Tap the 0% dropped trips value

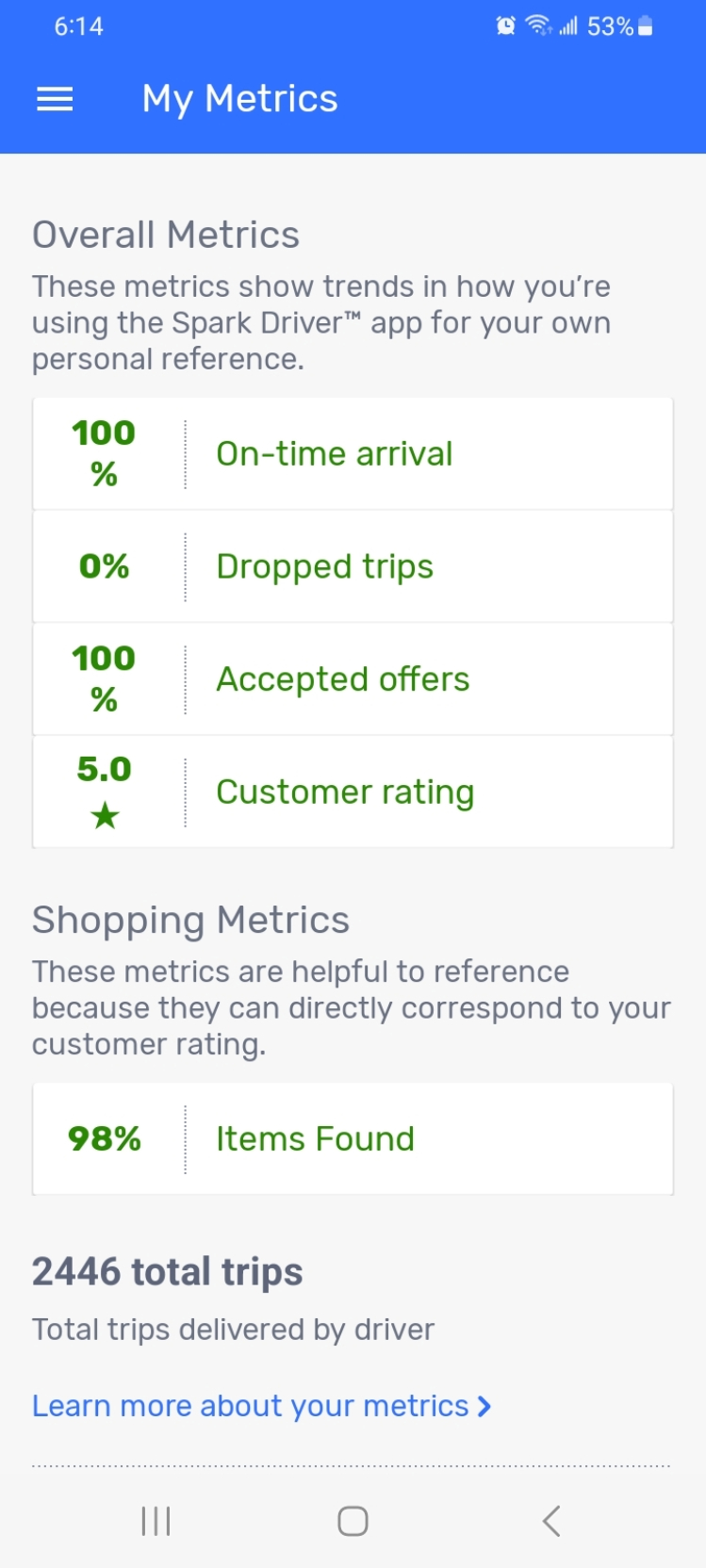105,566
